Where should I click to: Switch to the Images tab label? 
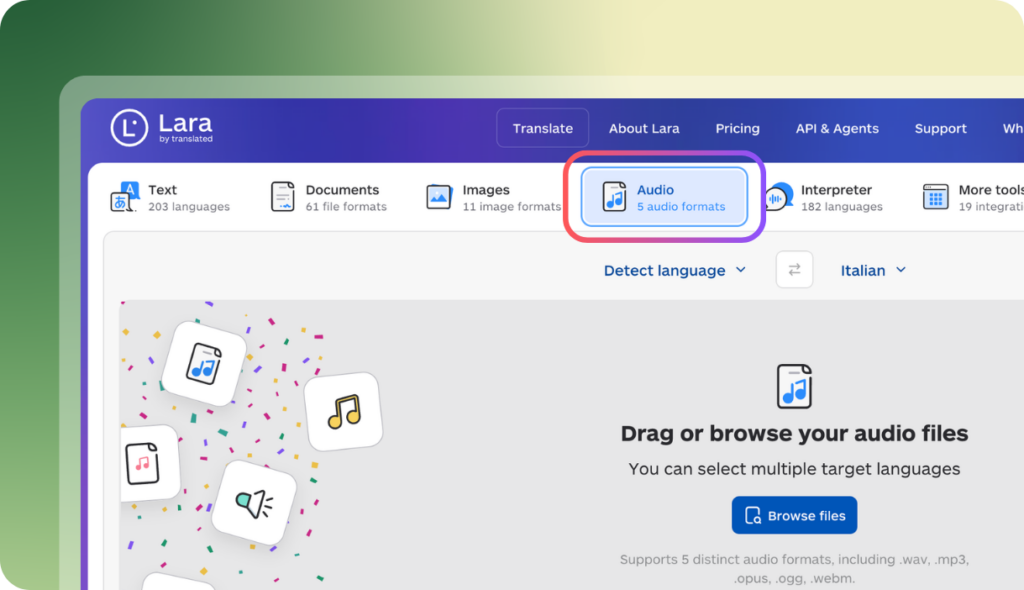coord(486,189)
